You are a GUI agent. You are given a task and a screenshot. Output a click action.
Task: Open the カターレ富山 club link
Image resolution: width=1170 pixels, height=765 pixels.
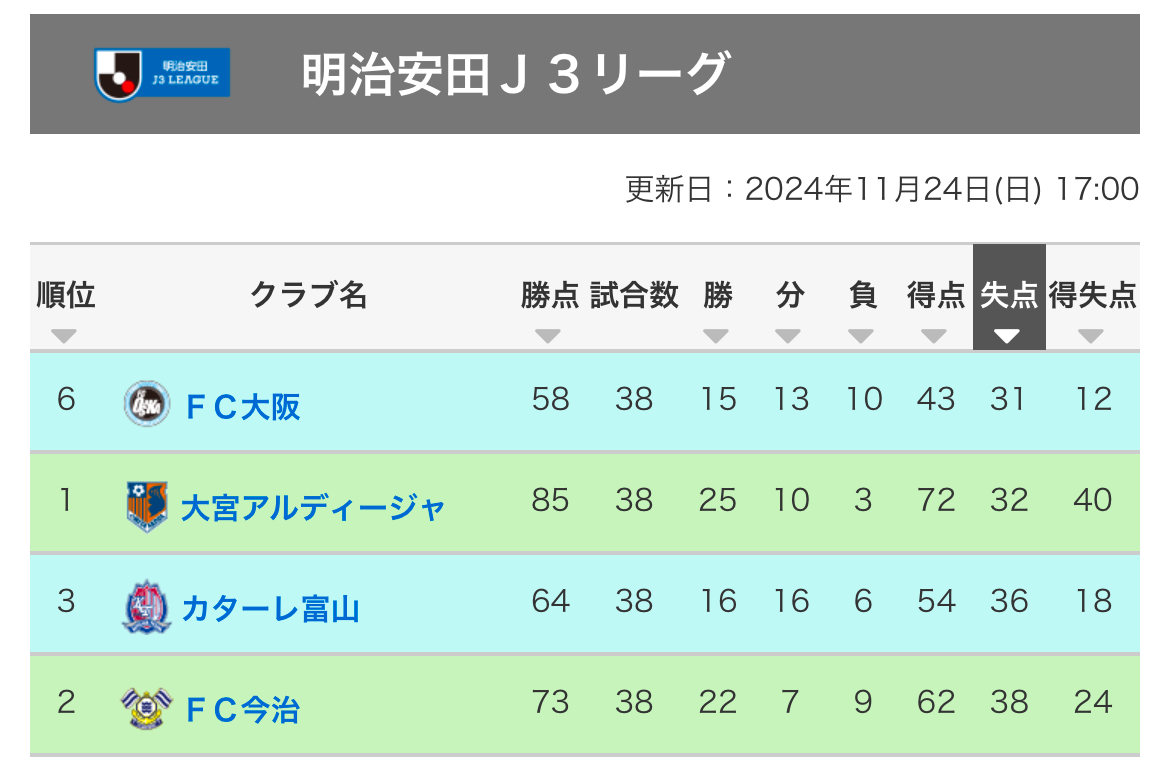pos(271,608)
